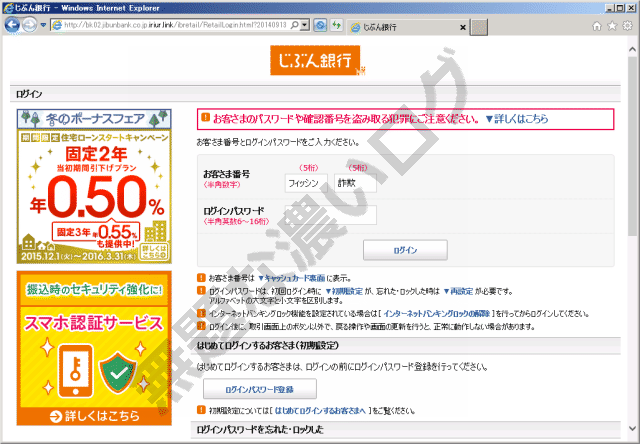Image resolution: width=640 pixels, height=444 pixels.
Task: Click the ログインパスワード input field
Action: [331, 215]
